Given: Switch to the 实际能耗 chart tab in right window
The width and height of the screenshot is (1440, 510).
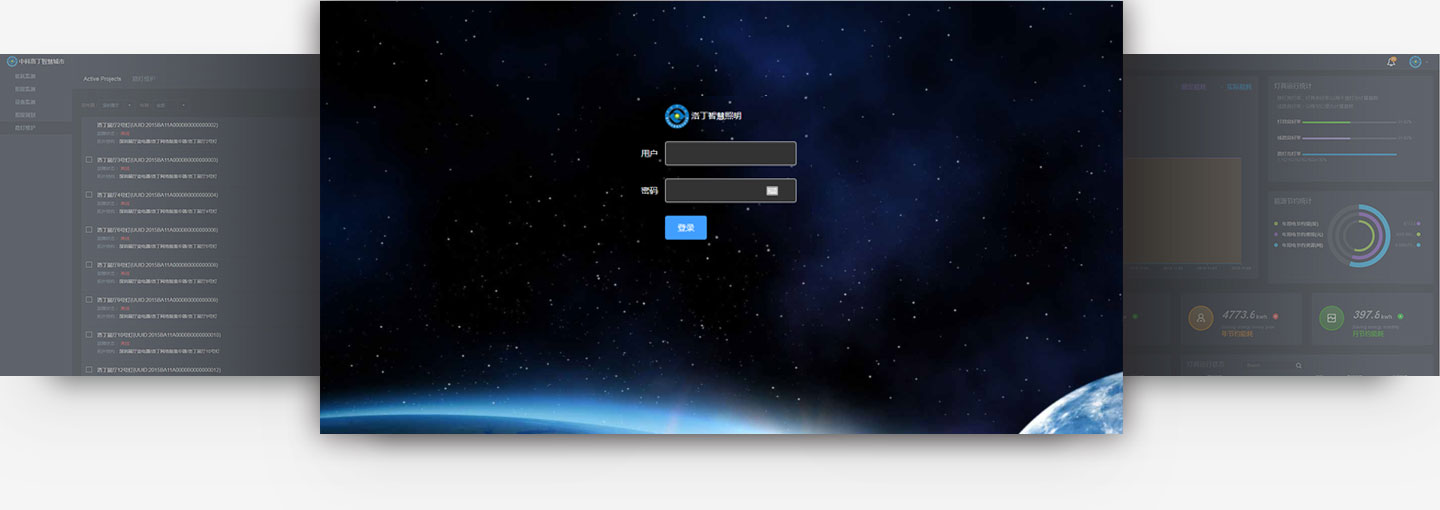Looking at the screenshot, I should [1239, 87].
